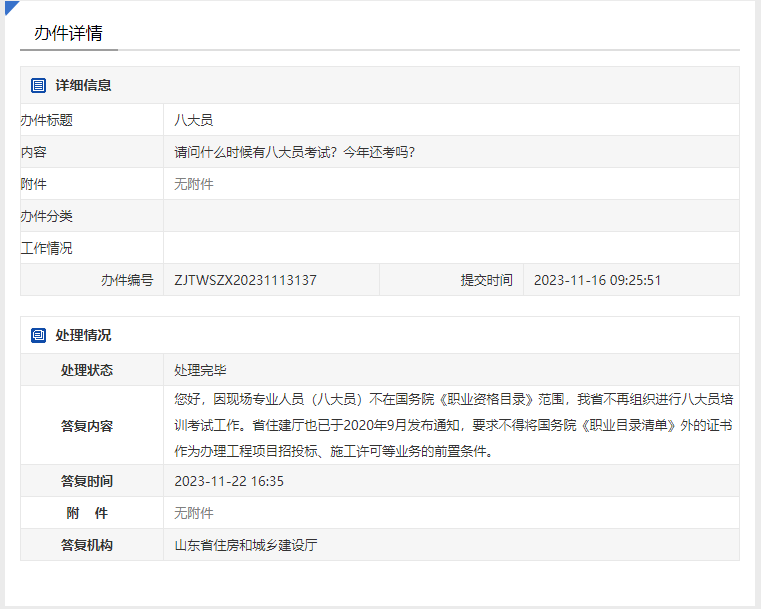Click the empty 办件分类 value cell
This screenshot has width=761, height=609.
point(450,216)
